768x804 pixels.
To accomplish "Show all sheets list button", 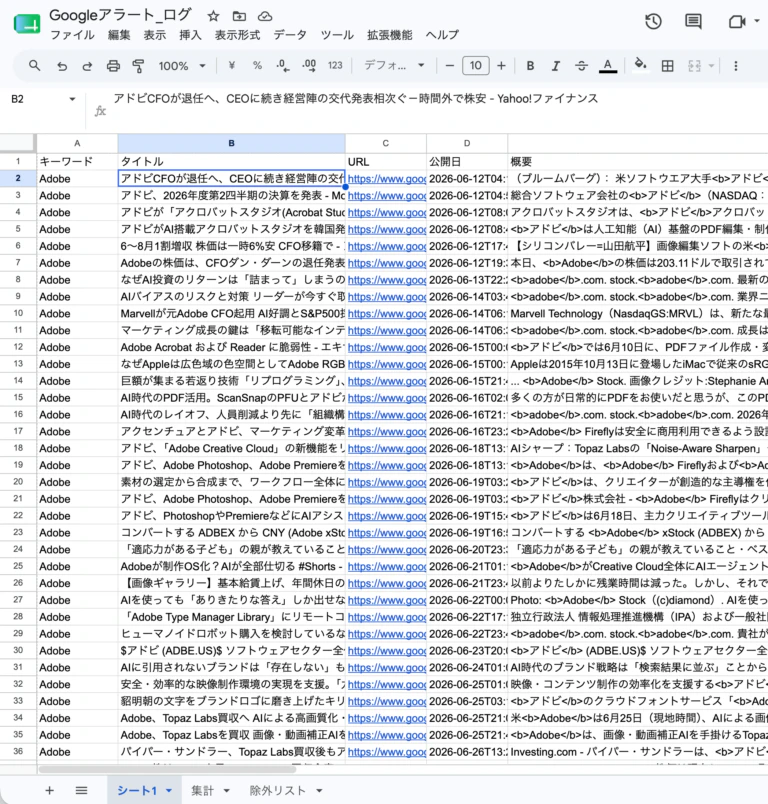I will [x=81, y=791].
